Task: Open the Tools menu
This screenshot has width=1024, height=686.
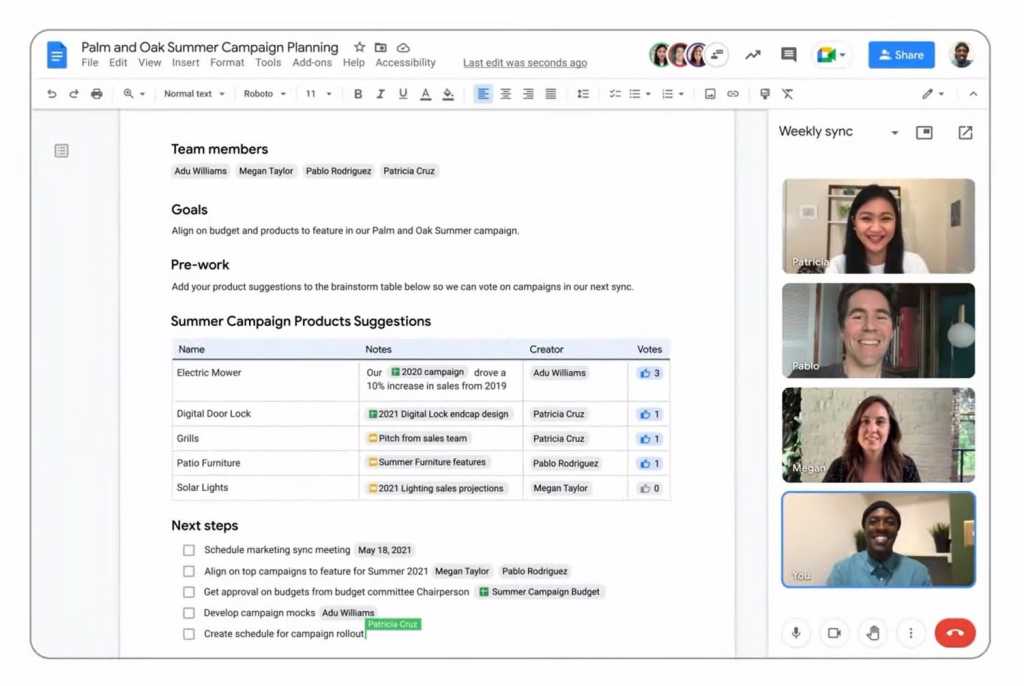Action: 268,63
